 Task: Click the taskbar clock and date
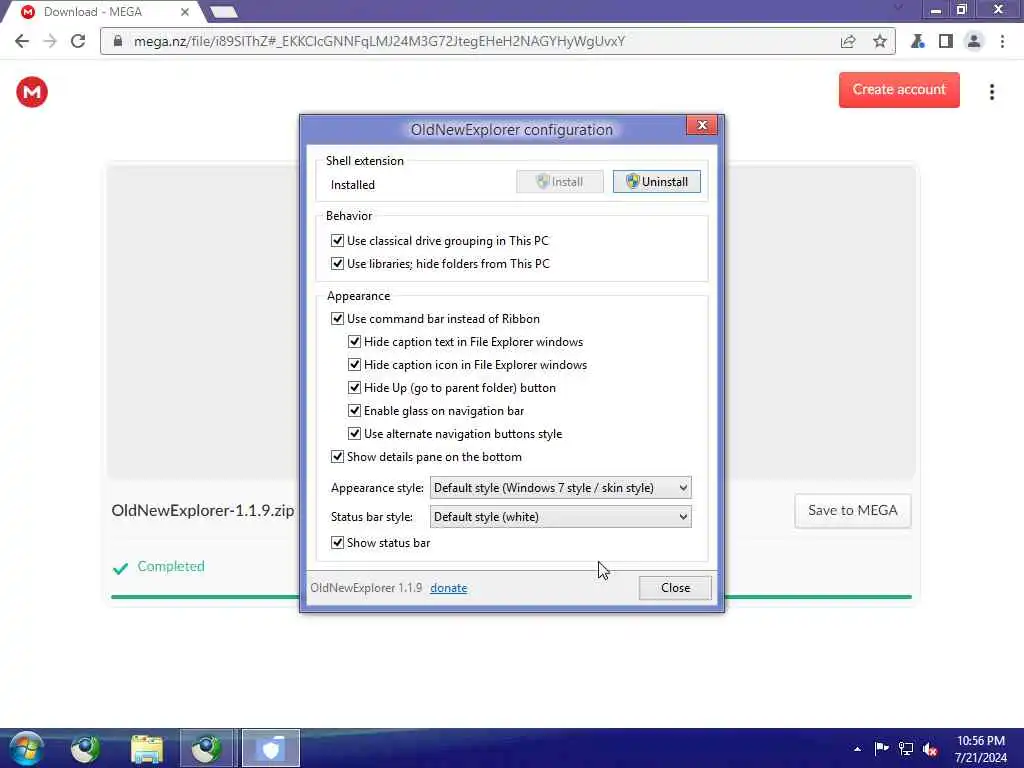click(x=980, y=749)
